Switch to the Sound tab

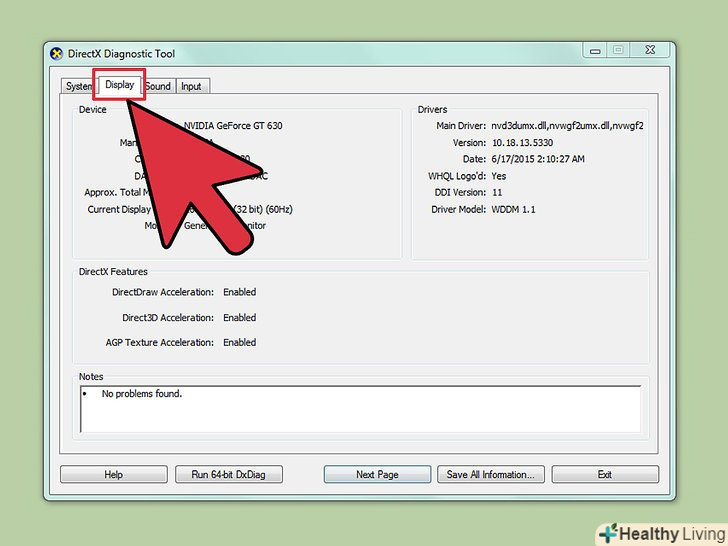click(158, 86)
